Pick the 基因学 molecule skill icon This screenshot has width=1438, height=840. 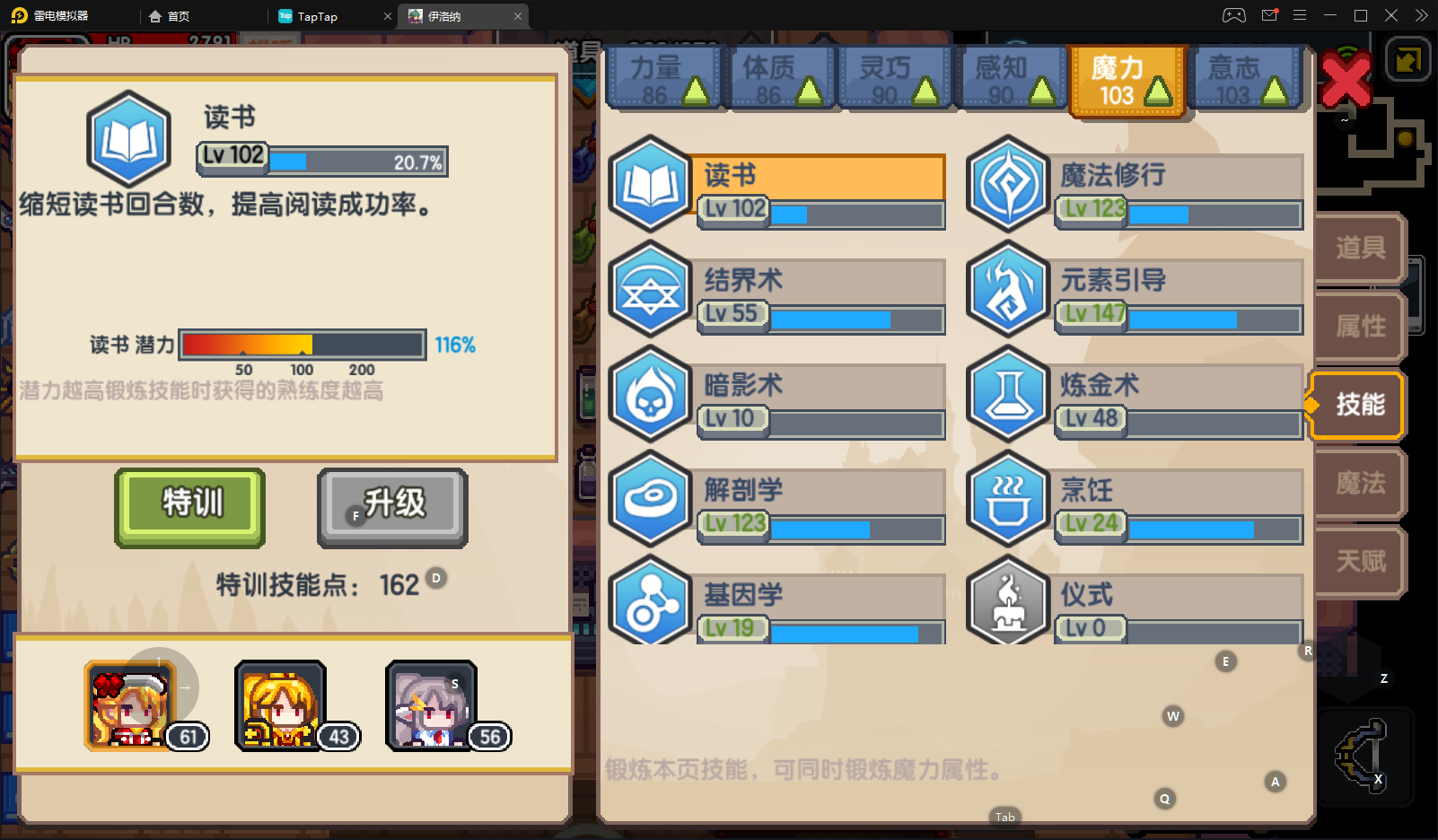pyautogui.click(x=650, y=599)
